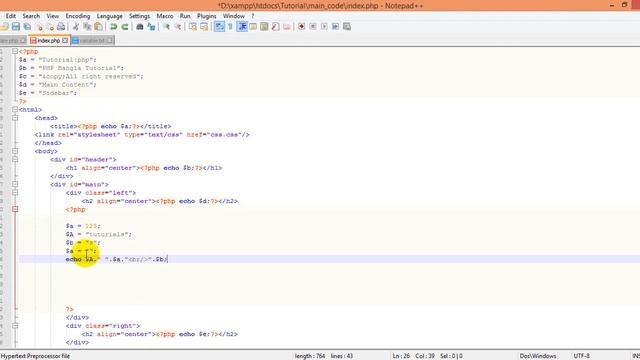Image resolution: width=640 pixels, height=360 pixels.
Task: Collapse the div id="main" fold marker
Action: (x=15, y=184)
